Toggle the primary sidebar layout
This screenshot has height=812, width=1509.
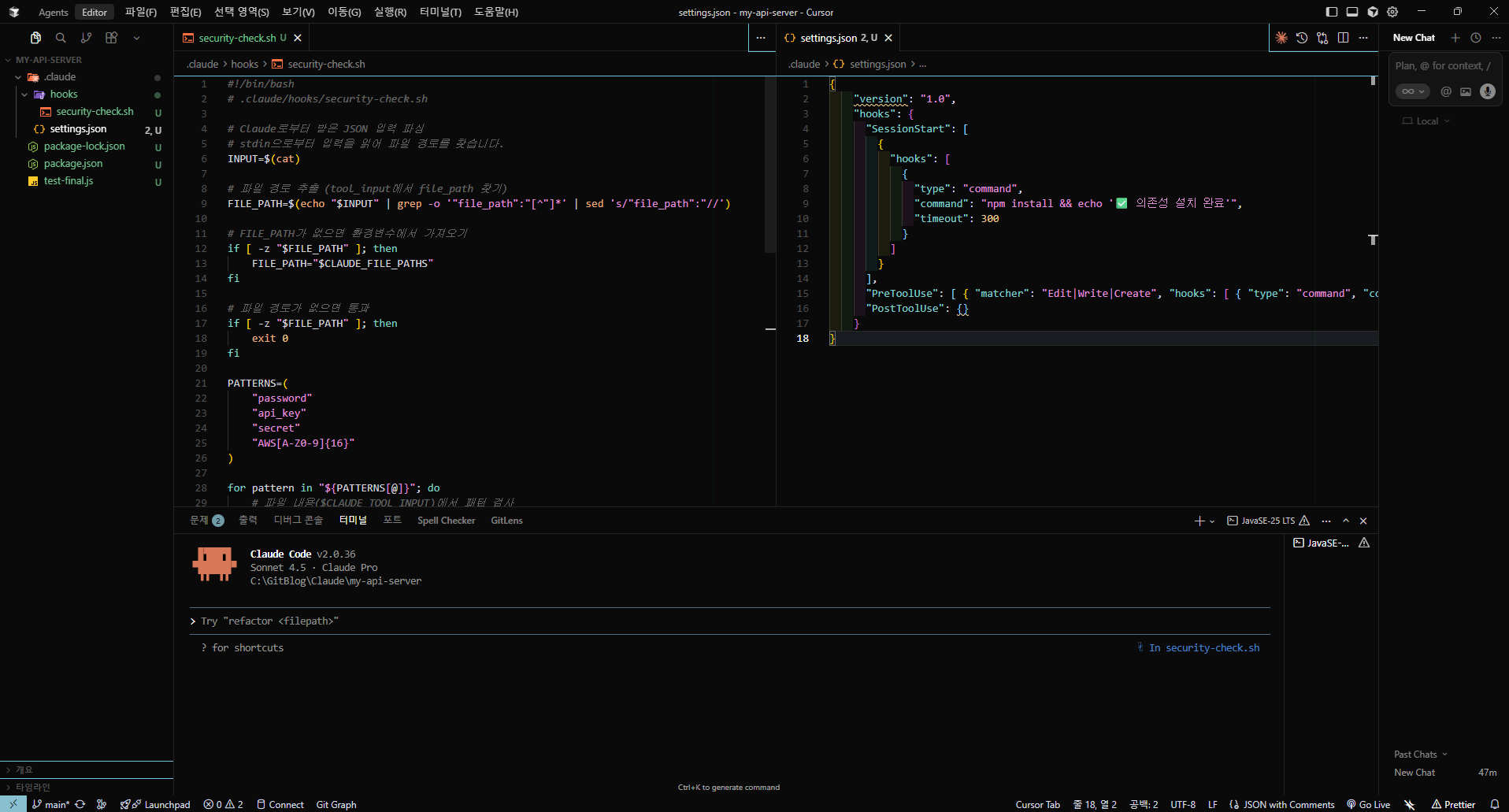click(x=1332, y=12)
